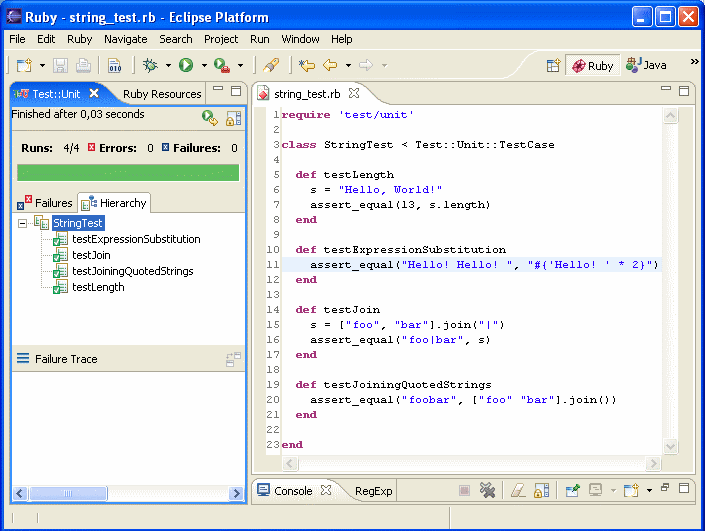This screenshot has width=705, height=531.
Task: Open the Debug dropdown arrow
Action: (168, 66)
